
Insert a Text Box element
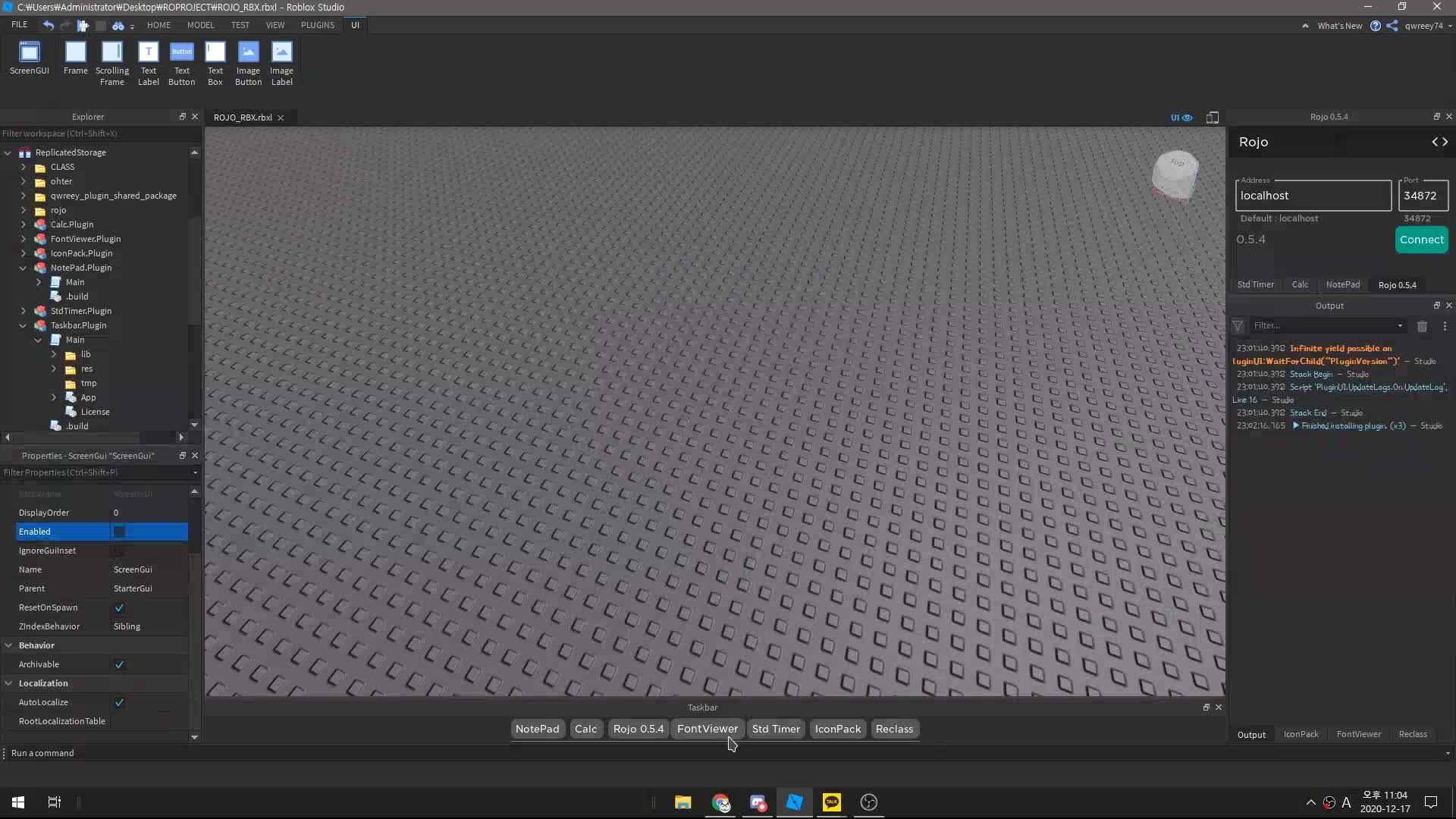pyautogui.click(x=215, y=64)
